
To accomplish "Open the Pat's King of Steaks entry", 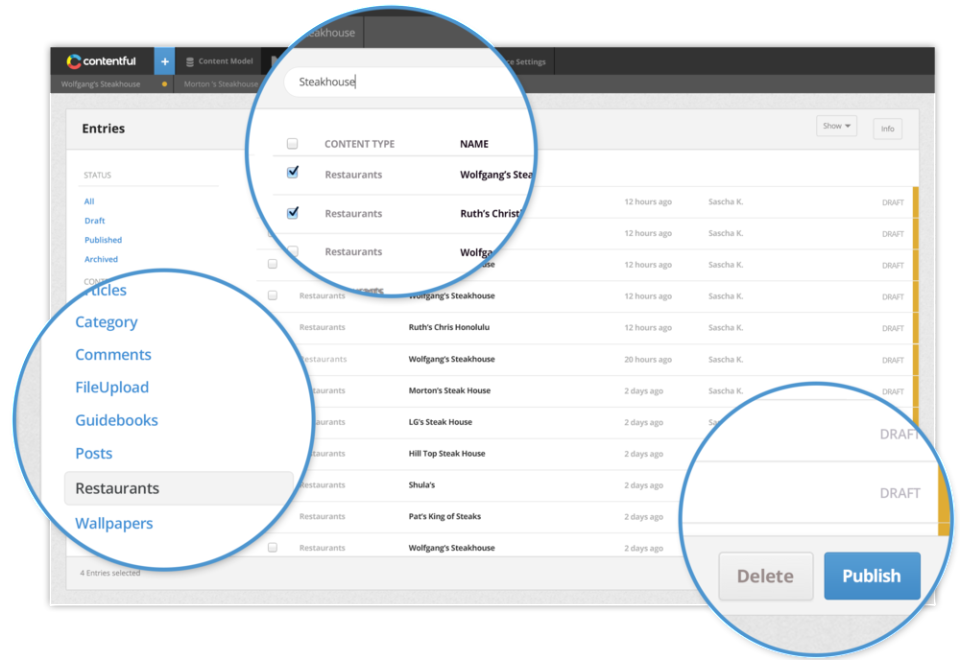I will (x=444, y=516).
